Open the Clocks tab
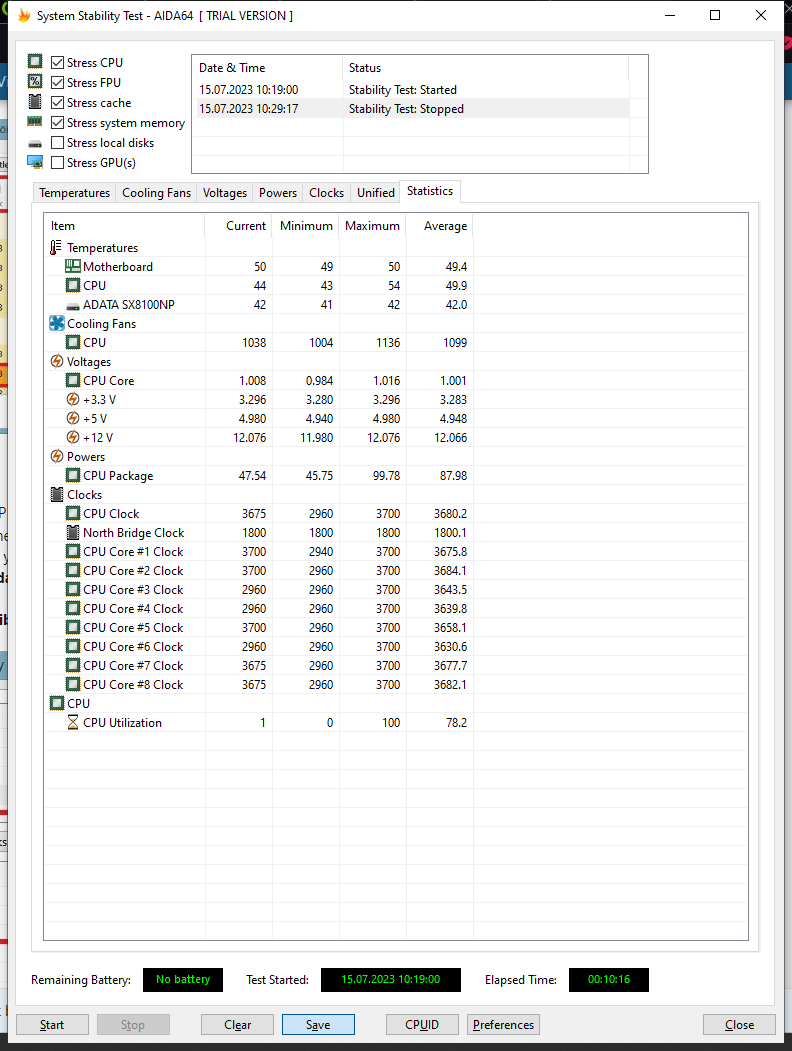The width and height of the screenshot is (792, 1051). [326, 193]
